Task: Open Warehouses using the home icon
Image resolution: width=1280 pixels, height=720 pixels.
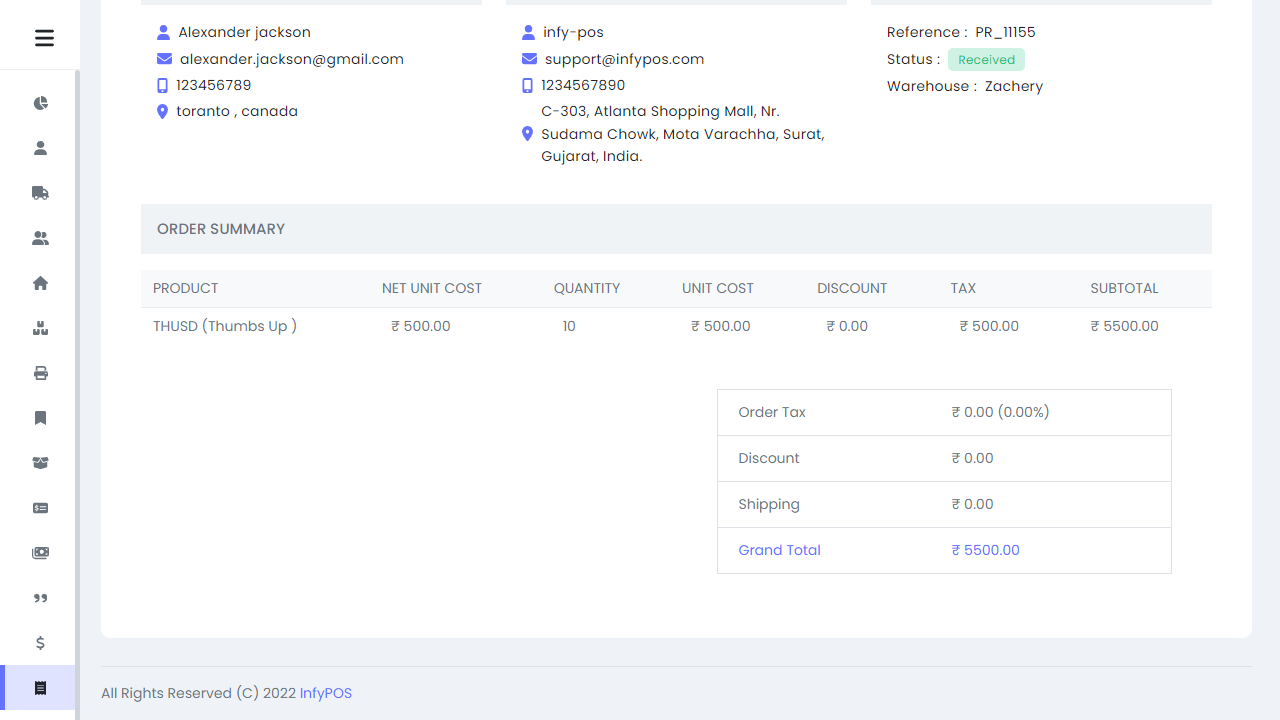Action: point(40,283)
